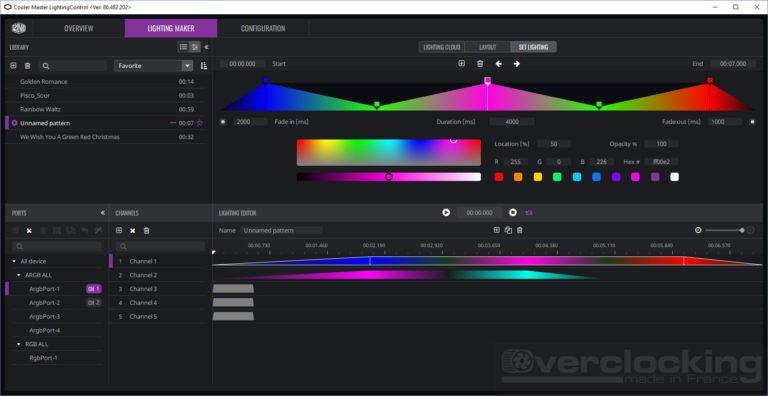Screen dimensions: 768x396
Task: Click the Duration (ms) value field
Action: click(x=512, y=122)
